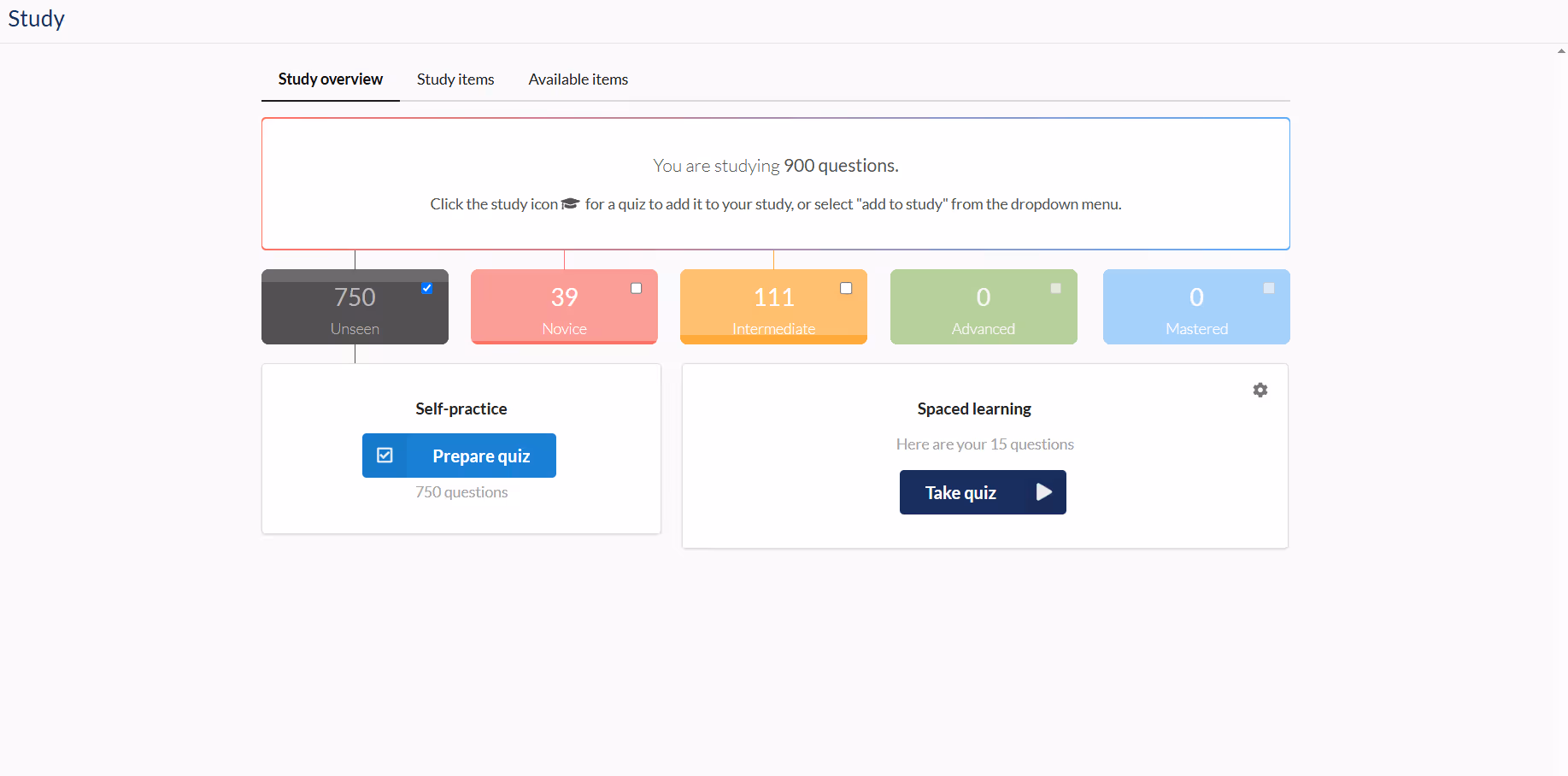Click the checkbox icon on Prepare quiz
The image size is (1568, 776).
385,456
